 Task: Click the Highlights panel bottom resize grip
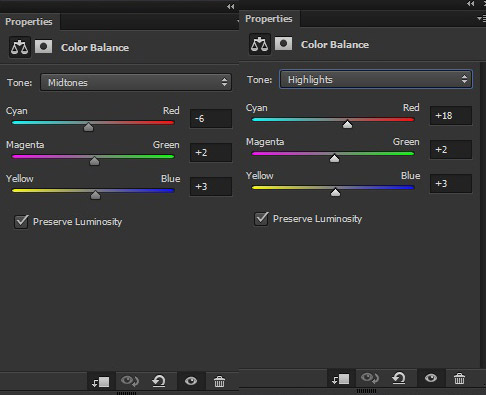coord(366,391)
